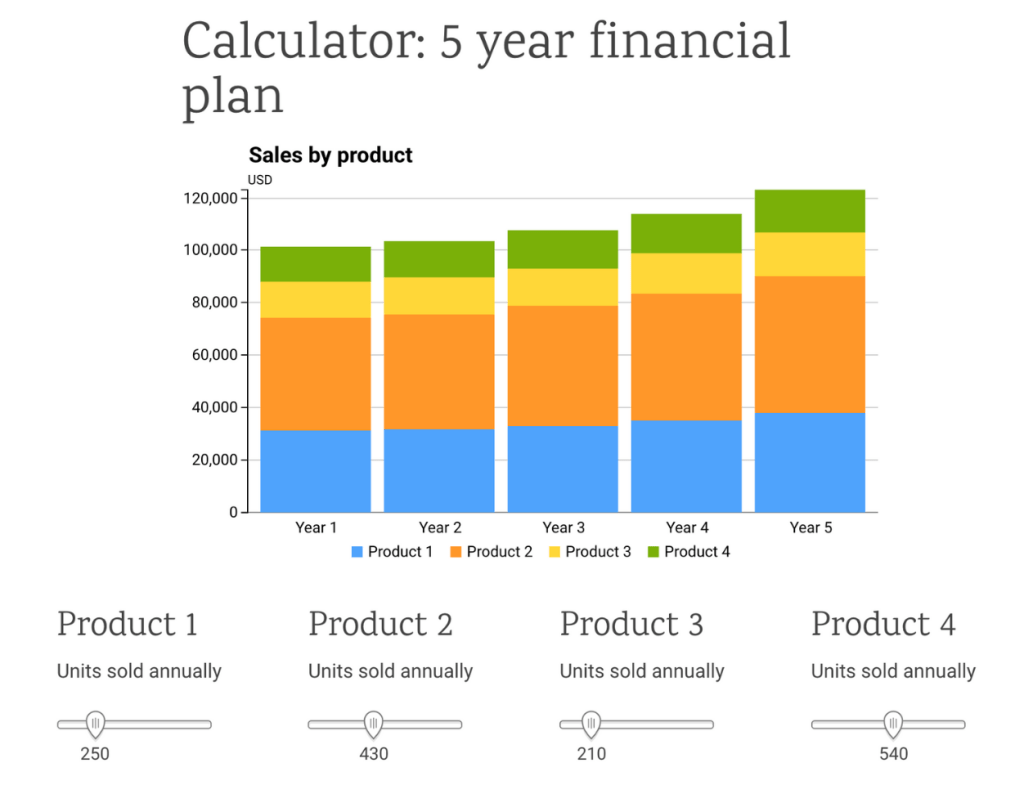Click the Product 2 orange legend swatch
Viewport: 1024px width, 803px height.
click(455, 552)
